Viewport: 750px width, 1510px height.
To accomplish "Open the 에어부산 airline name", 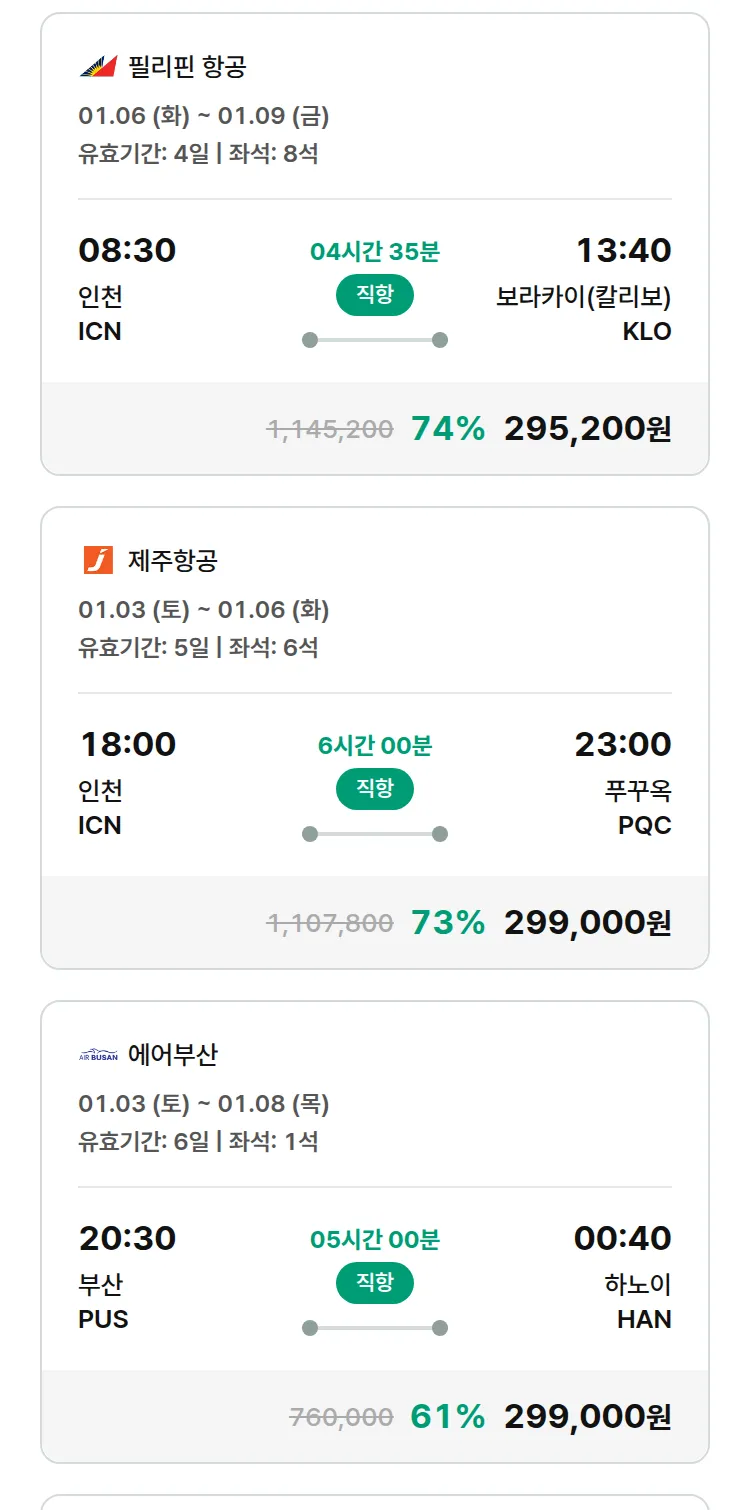I will (x=173, y=1055).
